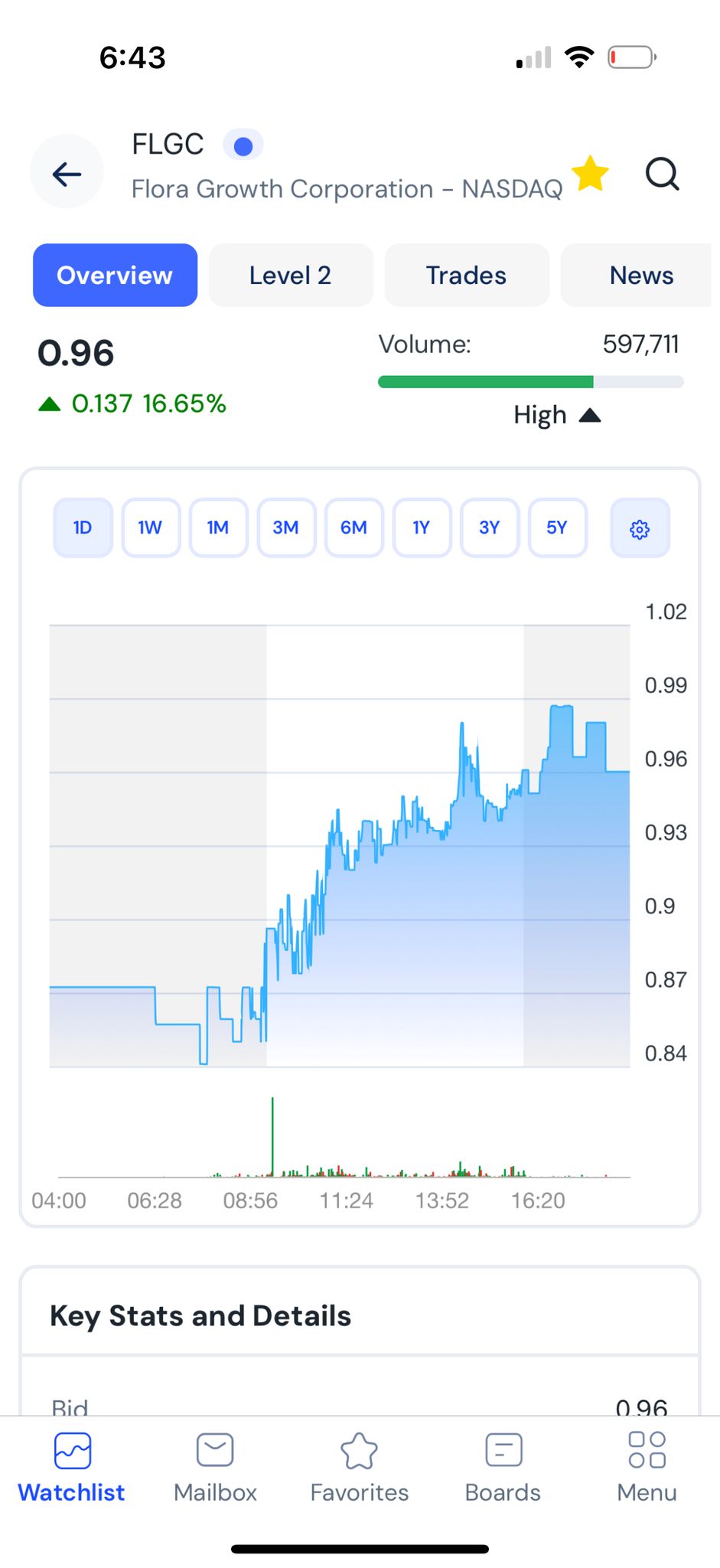The width and height of the screenshot is (720, 1568).
Task: Select the 6M chart range
Action: pos(353,528)
